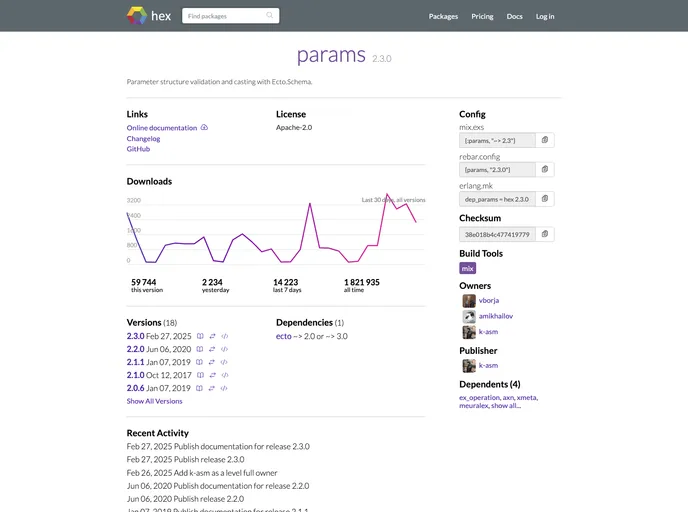Click show all dependents link

(506, 406)
